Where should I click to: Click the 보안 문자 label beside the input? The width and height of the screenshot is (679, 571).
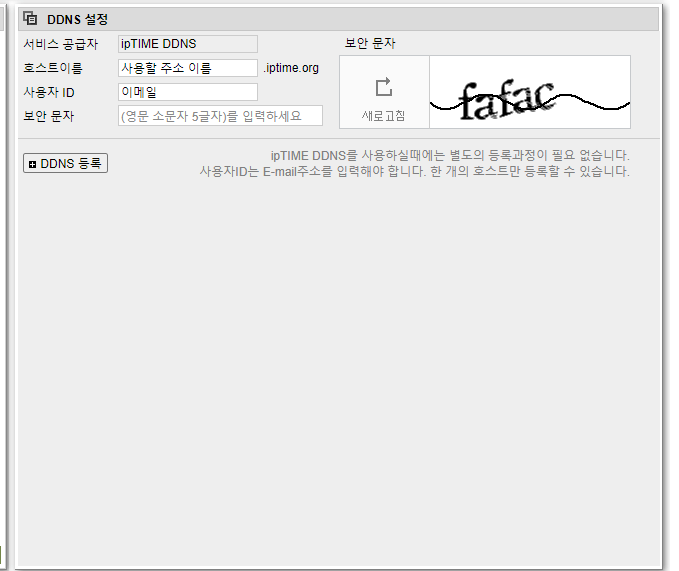pos(49,116)
